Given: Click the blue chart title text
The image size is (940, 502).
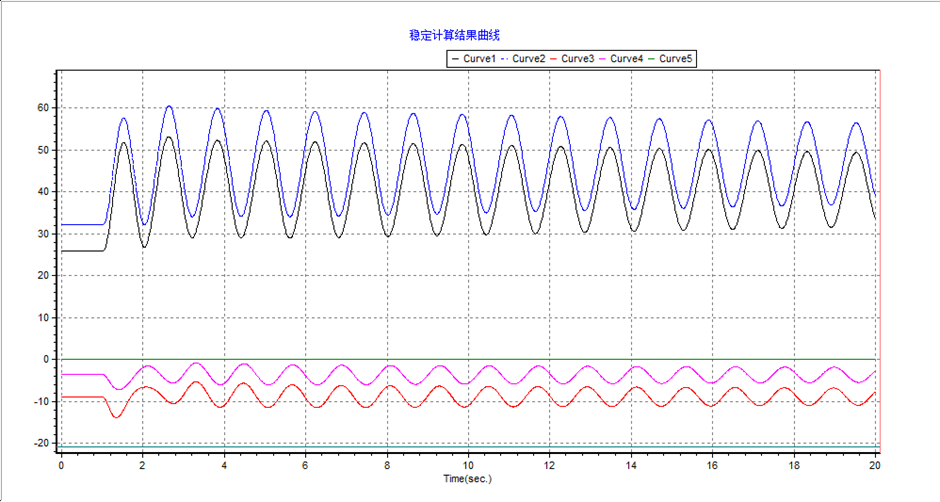Looking at the screenshot, I should [447, 35].
